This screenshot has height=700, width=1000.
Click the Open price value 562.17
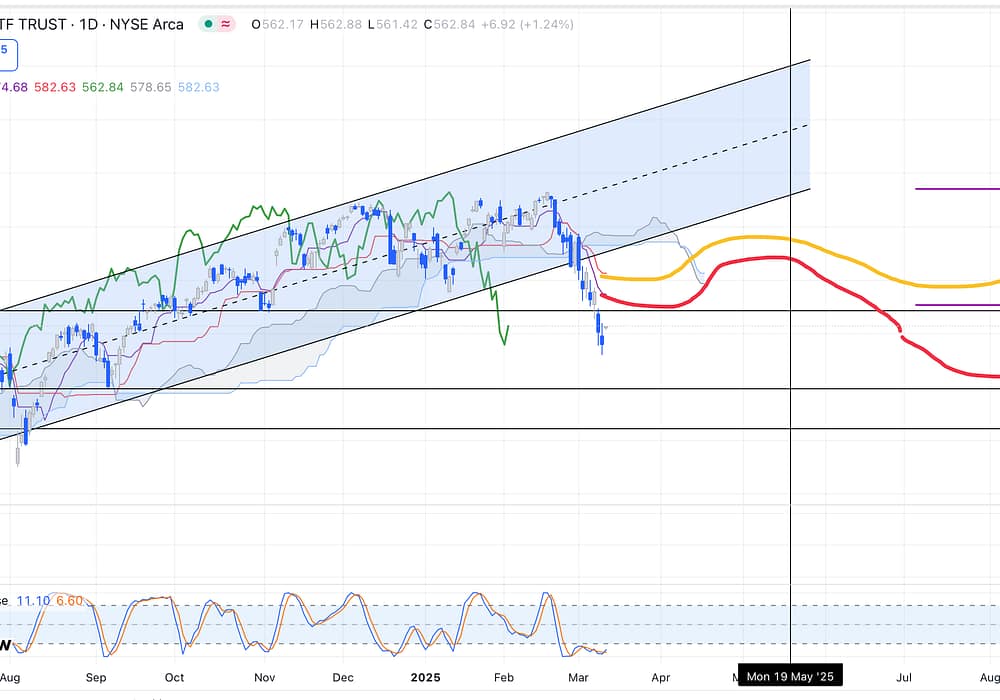point(284,24)
